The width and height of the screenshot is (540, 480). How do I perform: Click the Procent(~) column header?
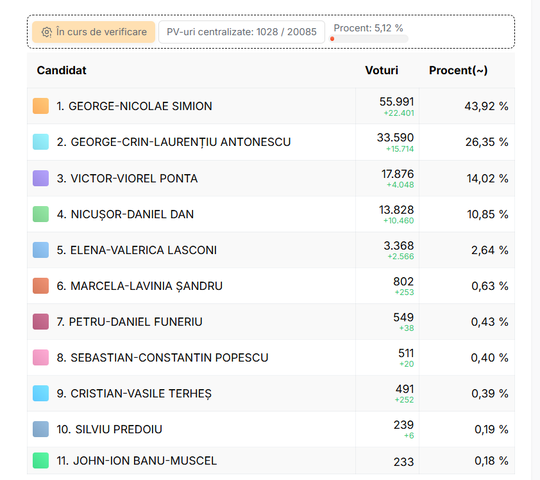[x=458, y=70]
